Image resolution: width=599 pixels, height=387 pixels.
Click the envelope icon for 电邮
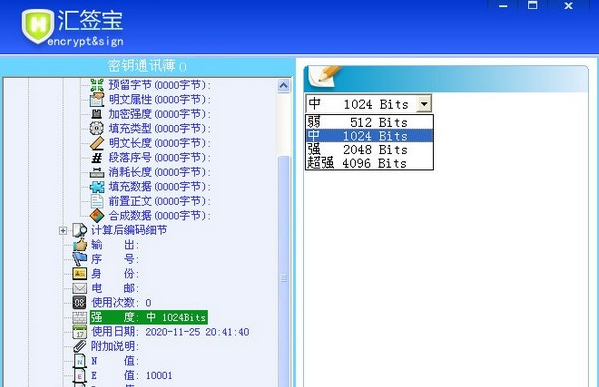coord(79,288)
